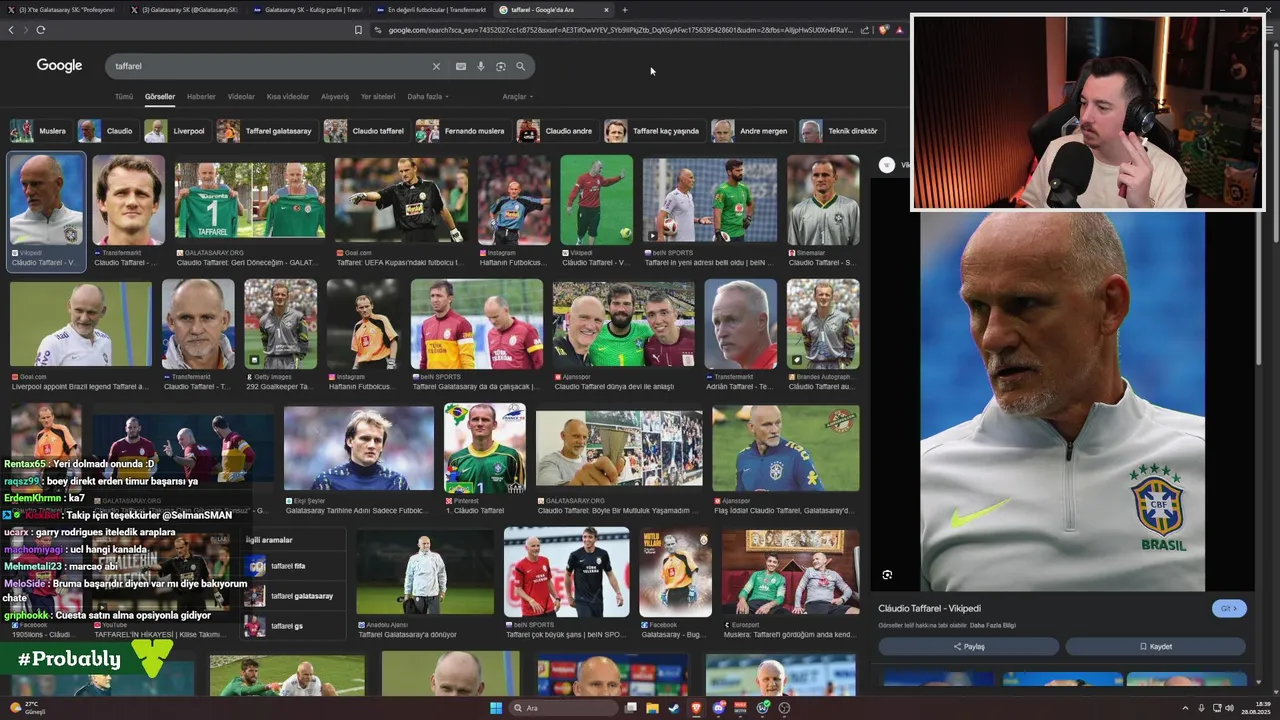This screenshot has height=720, width=1280.
Task: Expand the 'Daha fazla' dropdown
Action: click(427, 97)
